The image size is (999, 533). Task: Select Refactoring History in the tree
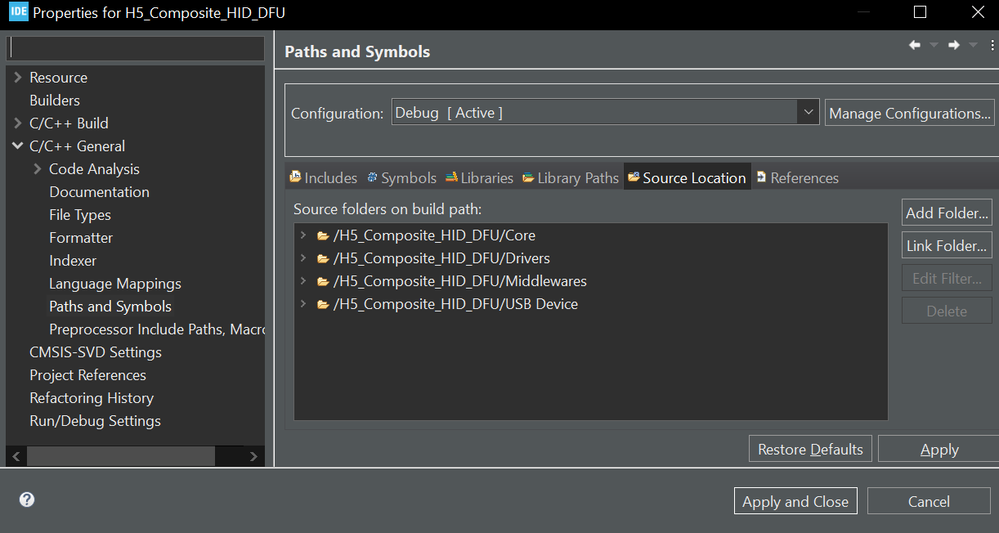tap(92, 399)
